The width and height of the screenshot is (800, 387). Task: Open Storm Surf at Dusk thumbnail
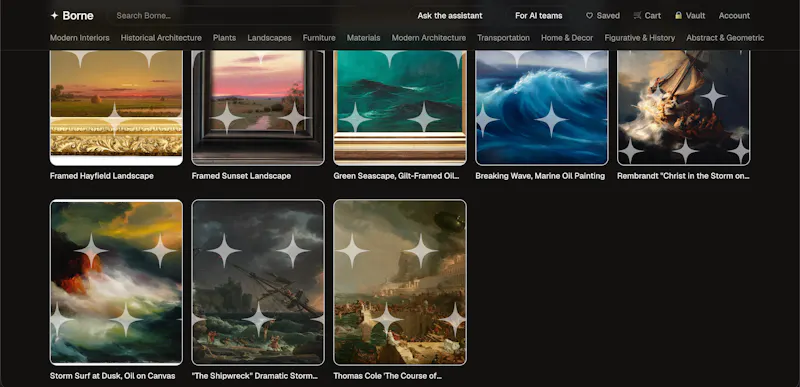point(116,282)
